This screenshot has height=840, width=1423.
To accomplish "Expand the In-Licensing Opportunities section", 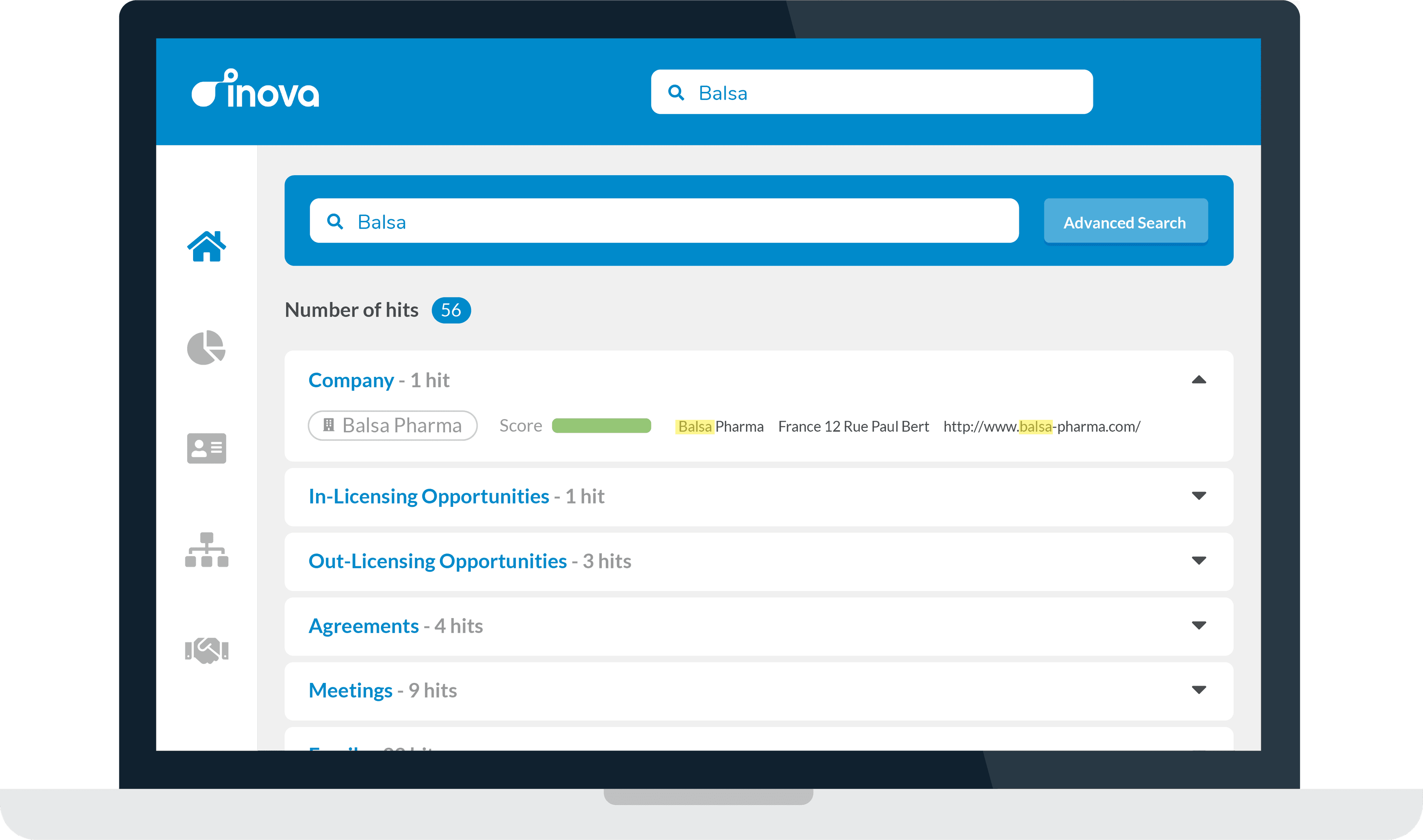I will [x=1200, y=497].
